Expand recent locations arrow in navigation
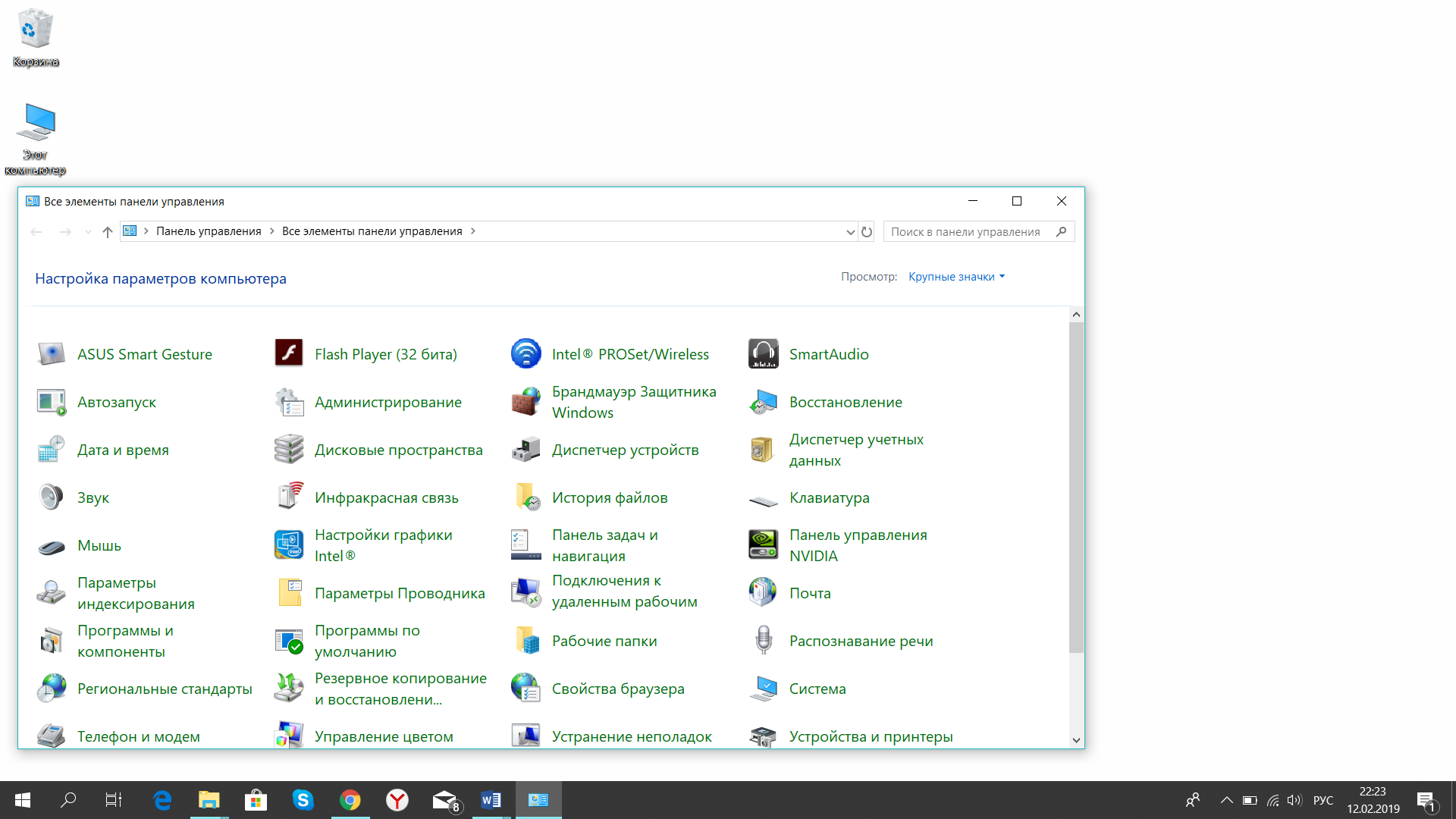 [88, 232]
